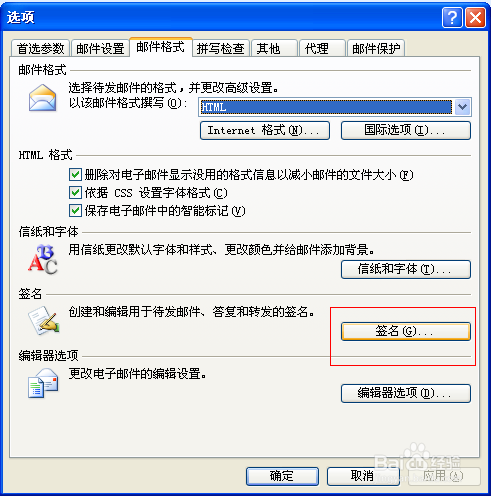
Task: Confirm with the 确定 button
Action: (x=282, y=476)
